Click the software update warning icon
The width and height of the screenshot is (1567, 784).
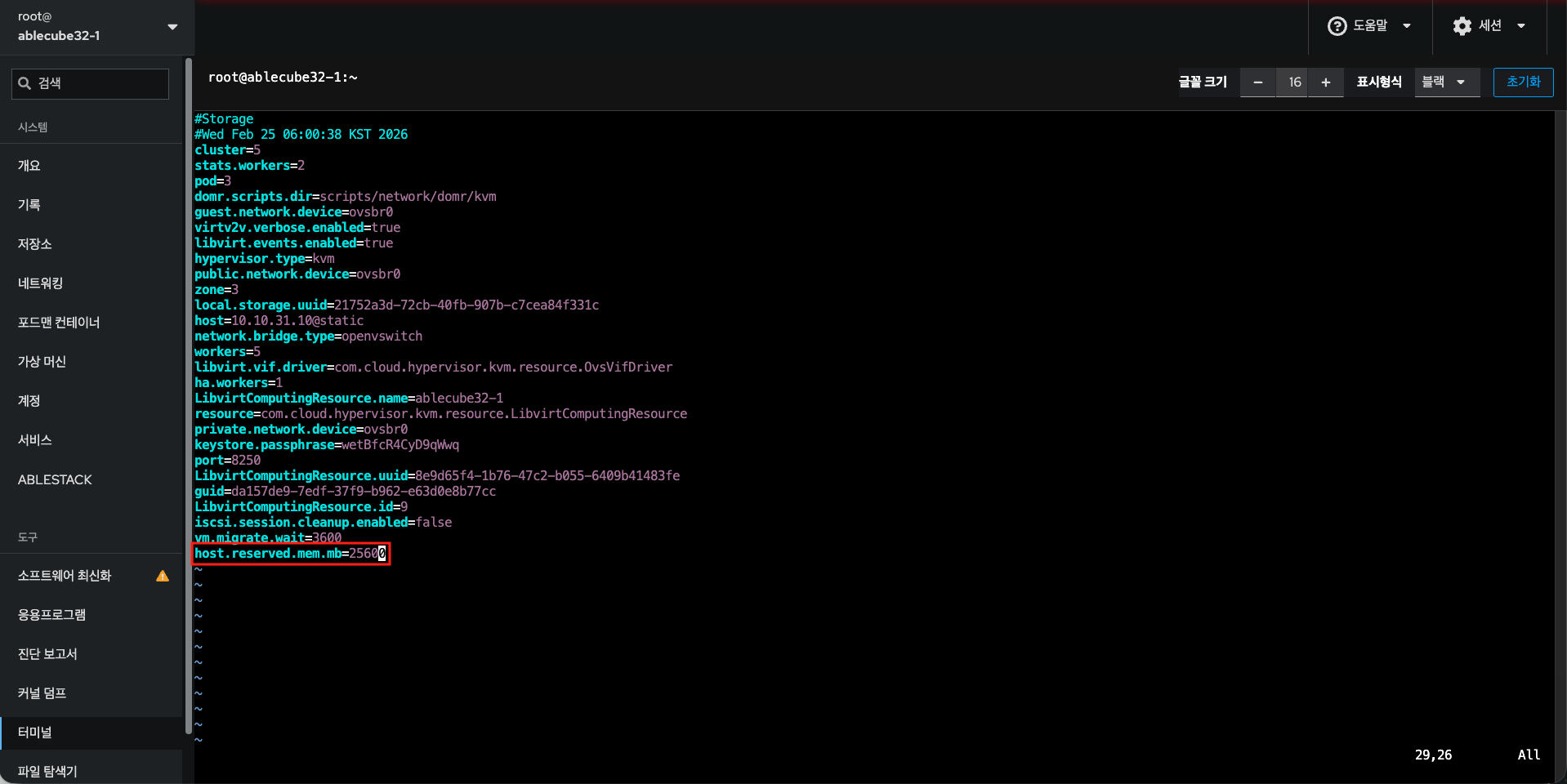[163, 576]
